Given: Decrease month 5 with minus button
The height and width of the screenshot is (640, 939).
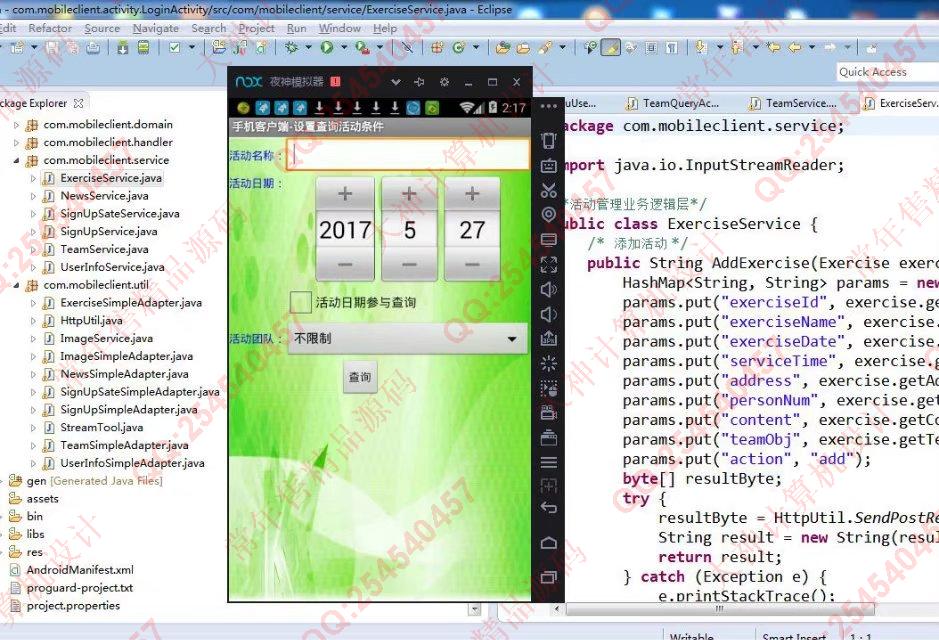Looking at the screenshot, I should (x=410, y=264).
